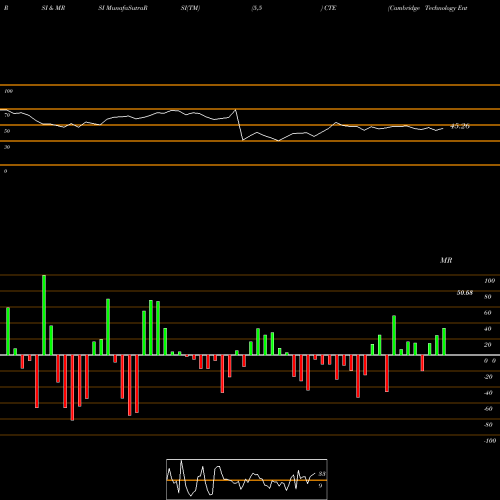
Task: Click the '33' value in the mini chart
Action: (322, 474)
